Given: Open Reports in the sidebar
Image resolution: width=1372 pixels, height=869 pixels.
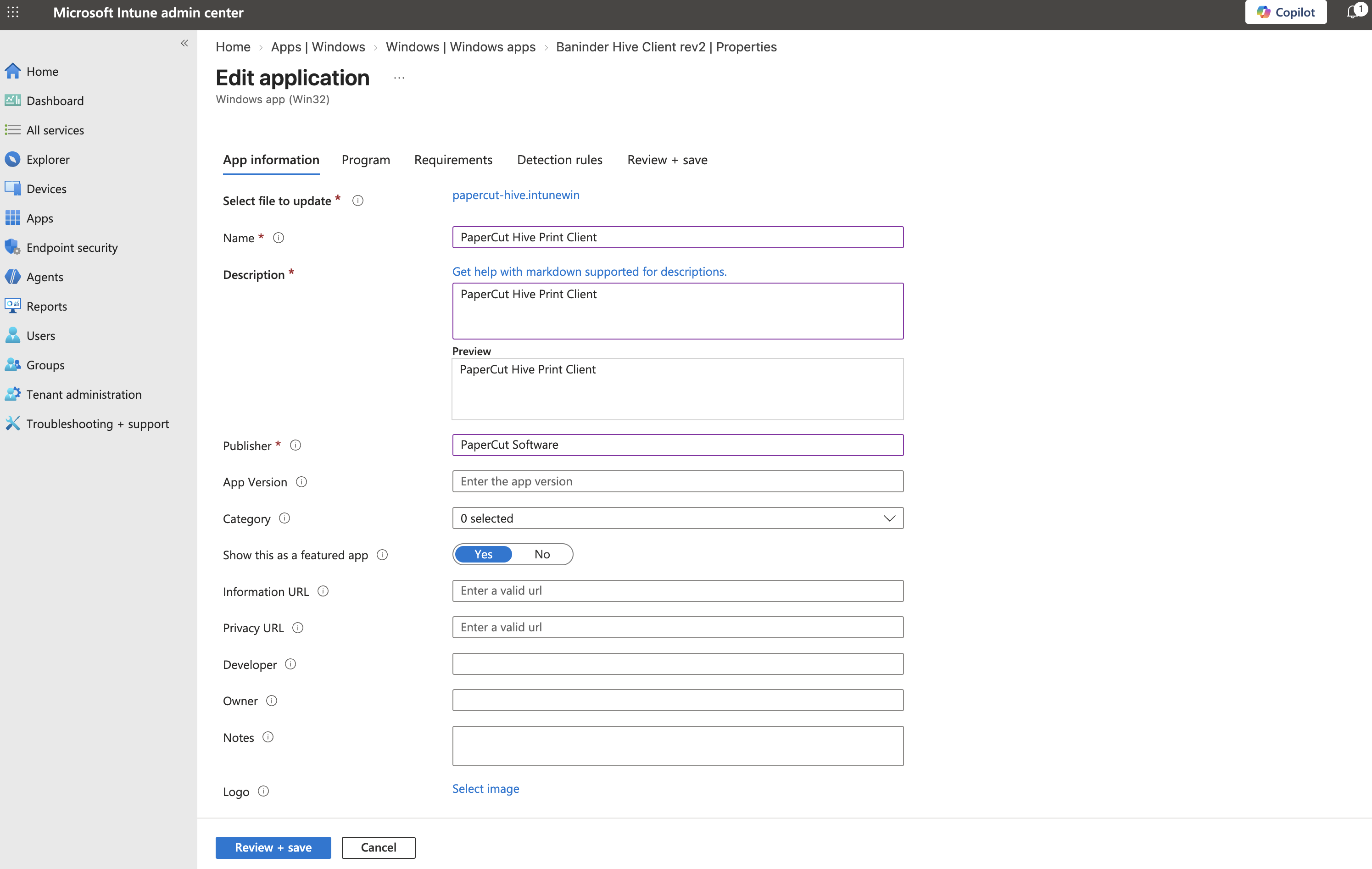Looking at the screenshot, I should tap(47, 306).
